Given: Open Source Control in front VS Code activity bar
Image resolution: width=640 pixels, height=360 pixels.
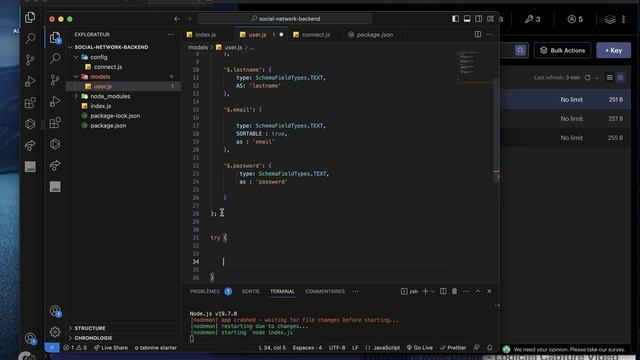Looking at the screenshot, I should coord(55,80).
